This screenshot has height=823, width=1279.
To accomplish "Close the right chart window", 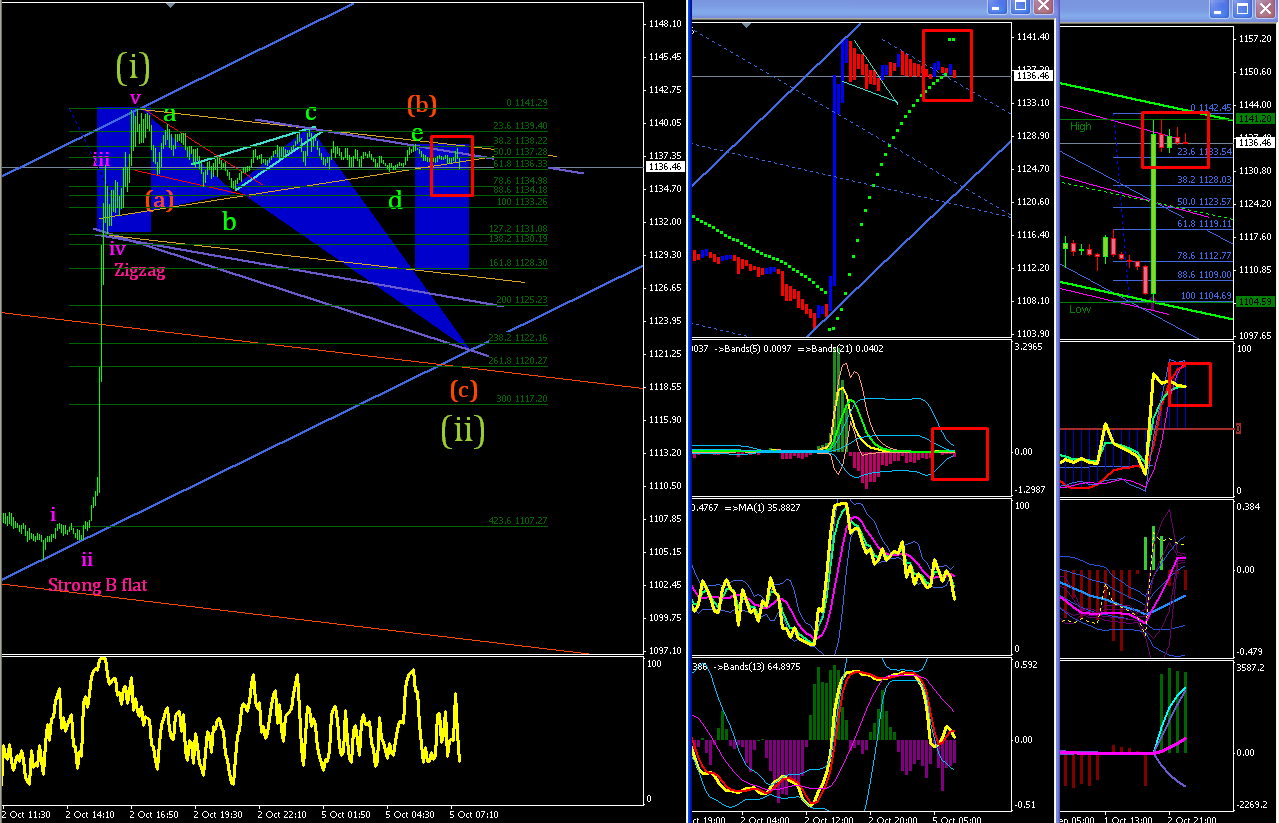I will pyautogui.click(x=1264, y=7).
